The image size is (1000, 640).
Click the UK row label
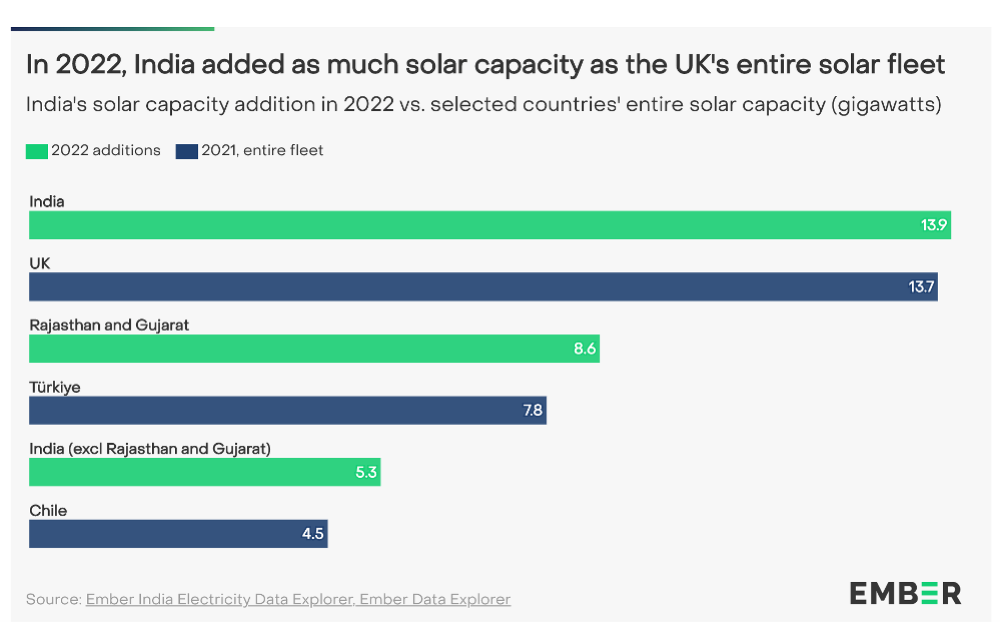pos(40,263)
